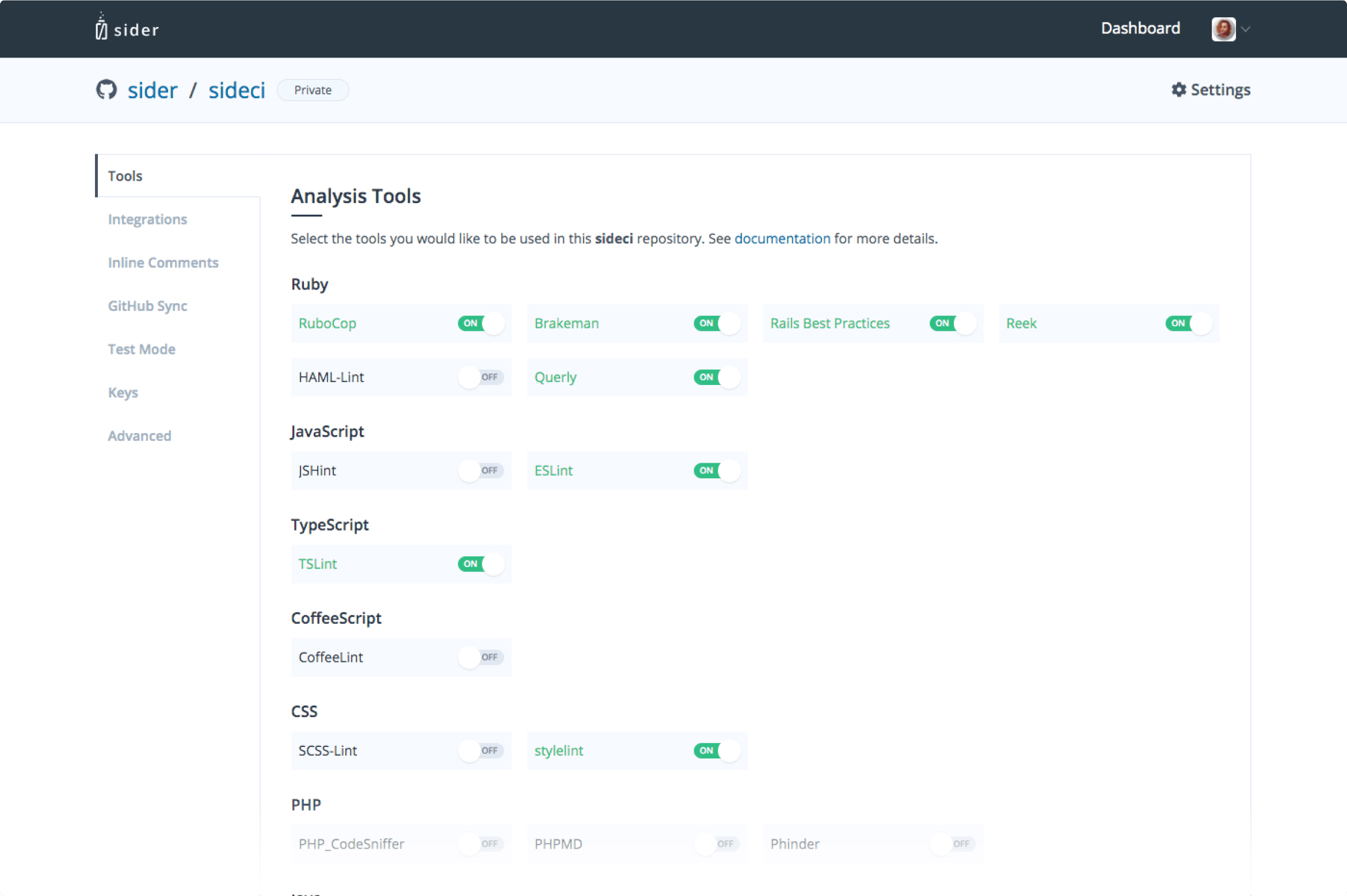Click the TypeScript section heading

[x=330, y=525]
